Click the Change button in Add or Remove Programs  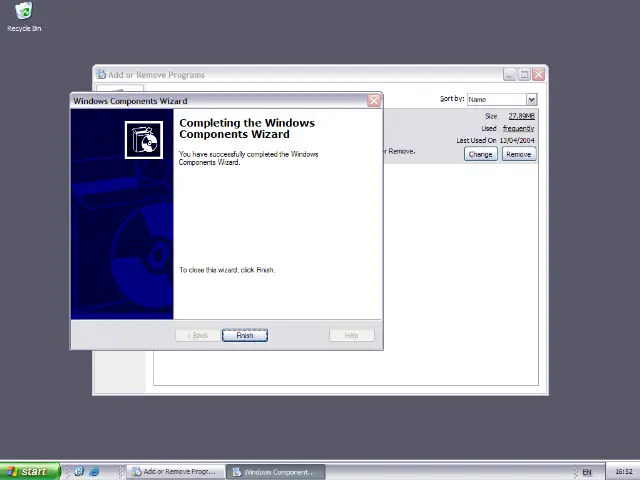(x=480, y=154)
